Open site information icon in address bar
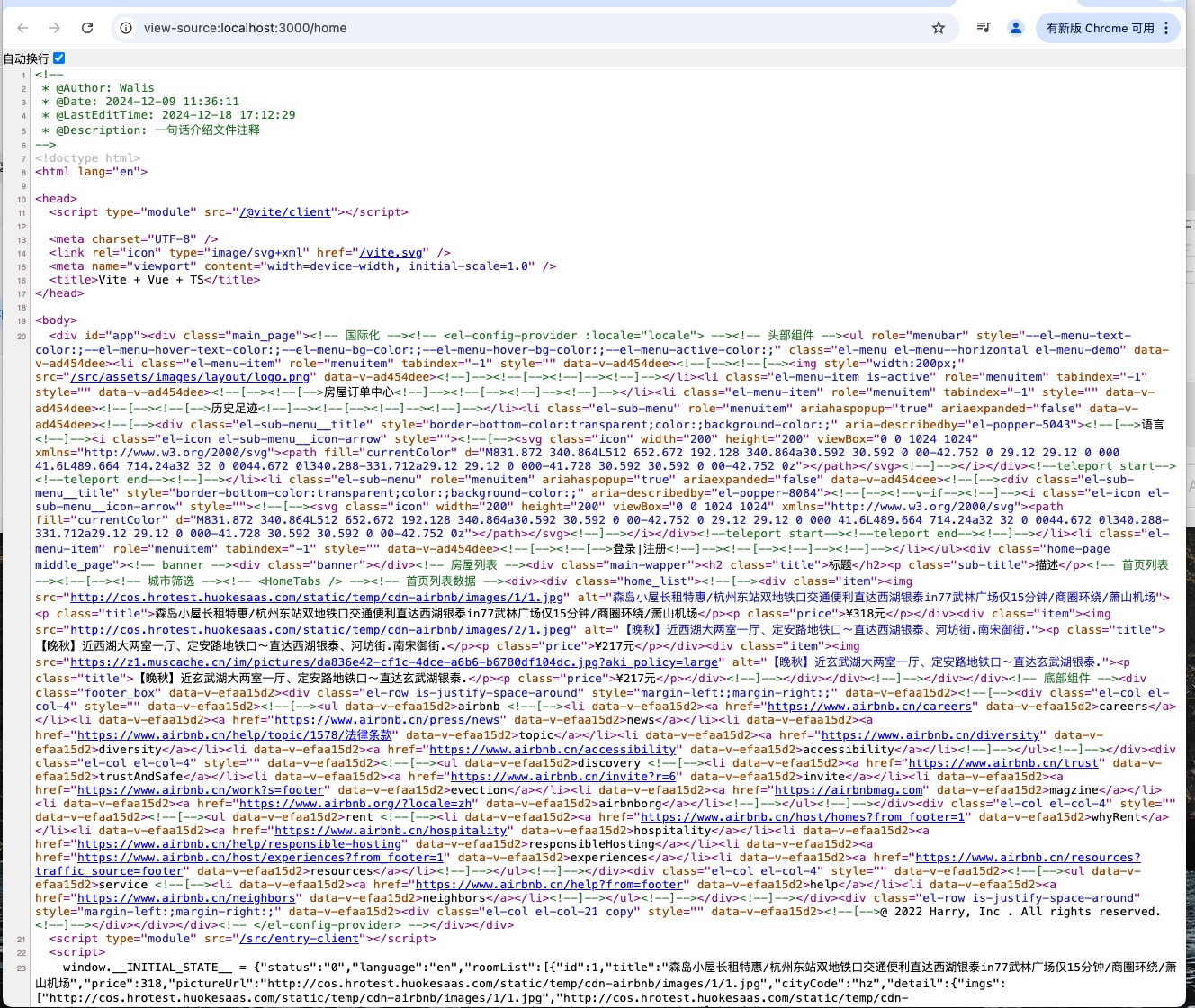1195x1008 pixels. [x=127, y=28]
